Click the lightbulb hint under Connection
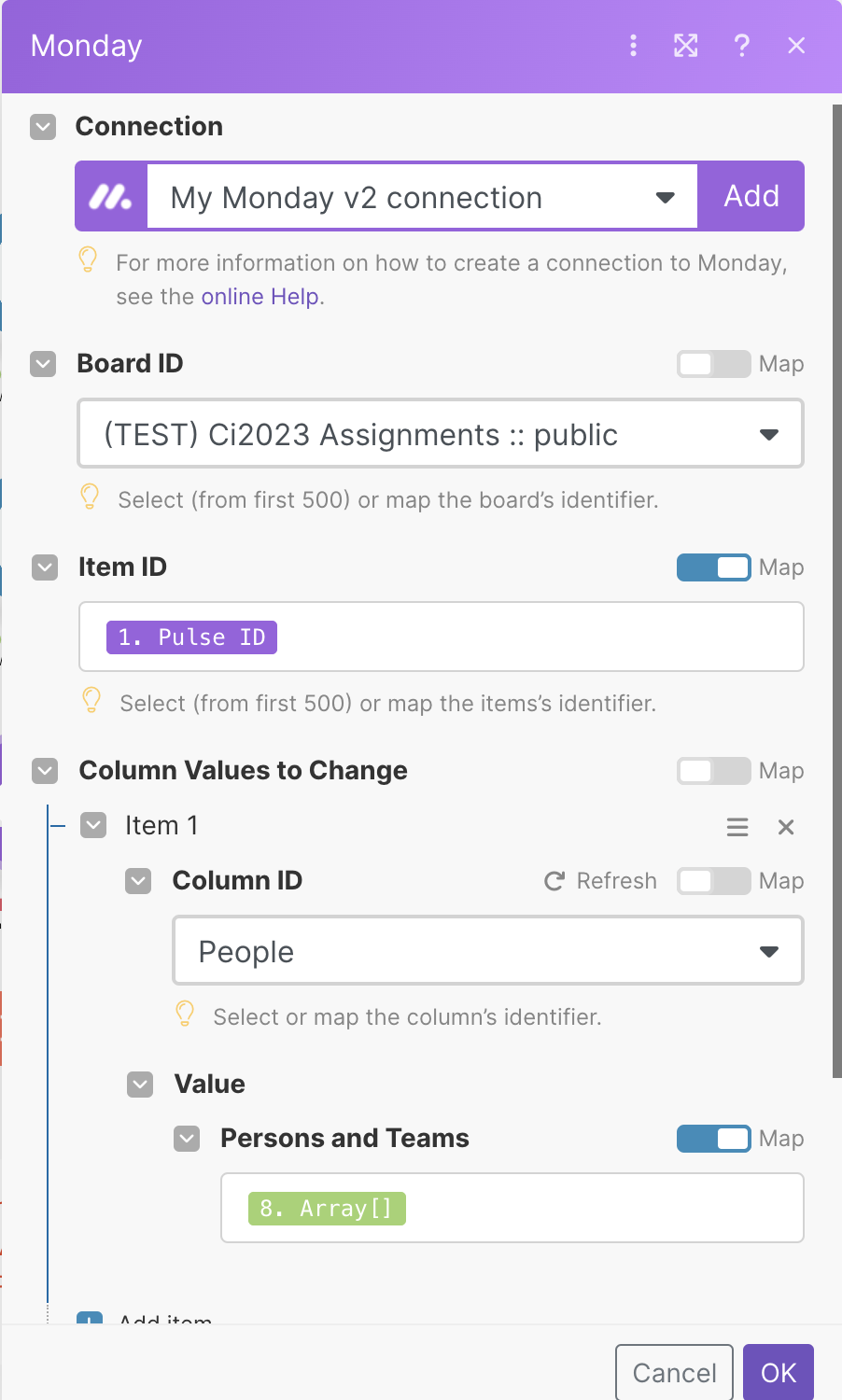Screen dimensions: 842x1400 [88, 259]
